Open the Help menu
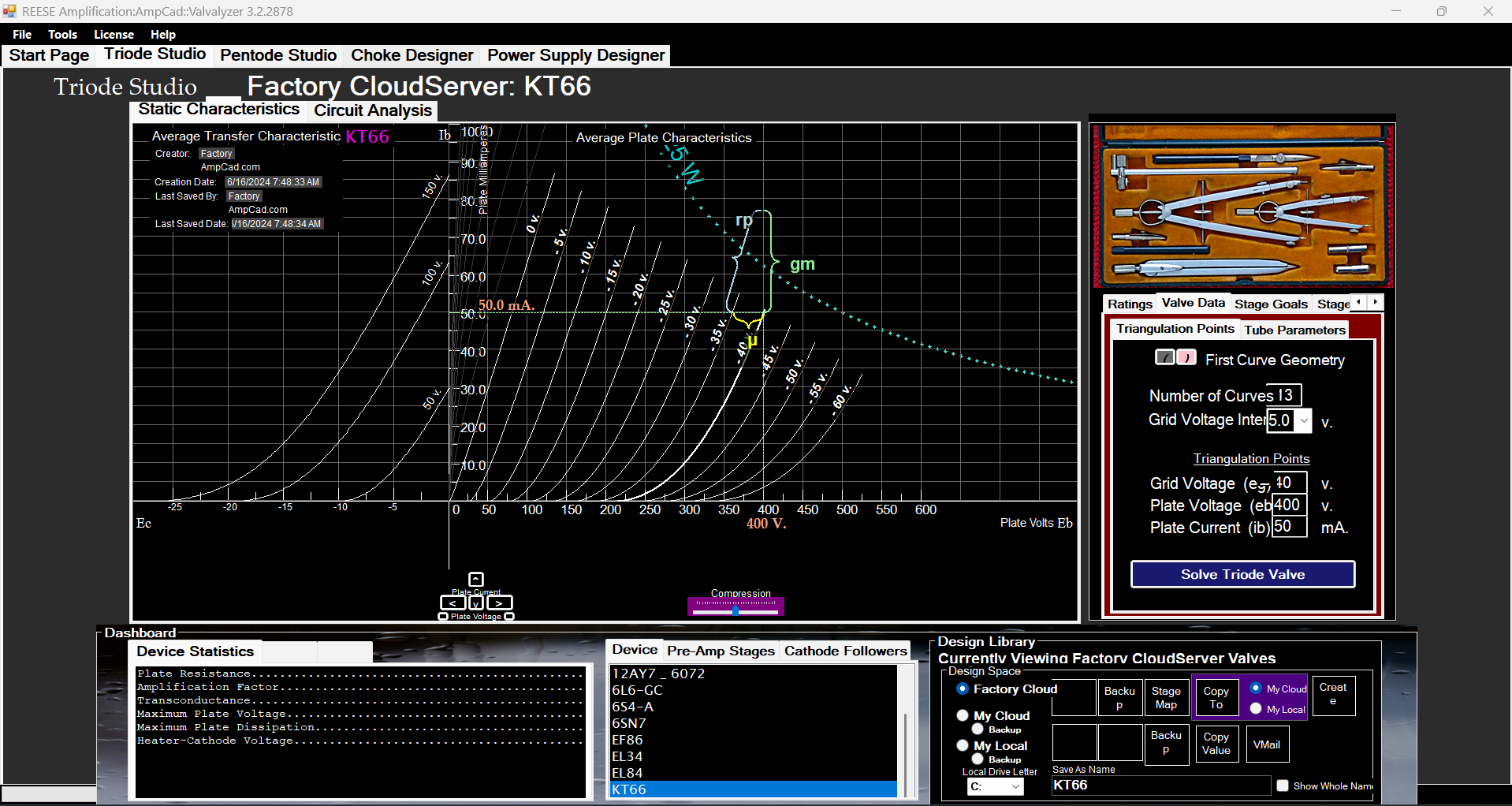This screenshot has height=806, width=1512. click(x=163, y=35)
